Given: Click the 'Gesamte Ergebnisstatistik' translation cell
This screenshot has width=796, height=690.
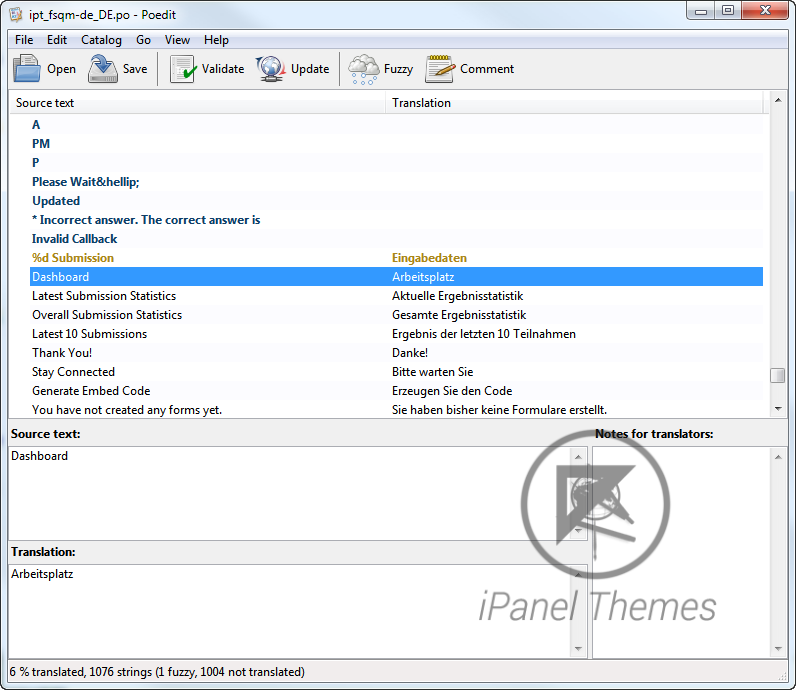Looking at the screenshot, I should 459,315.
